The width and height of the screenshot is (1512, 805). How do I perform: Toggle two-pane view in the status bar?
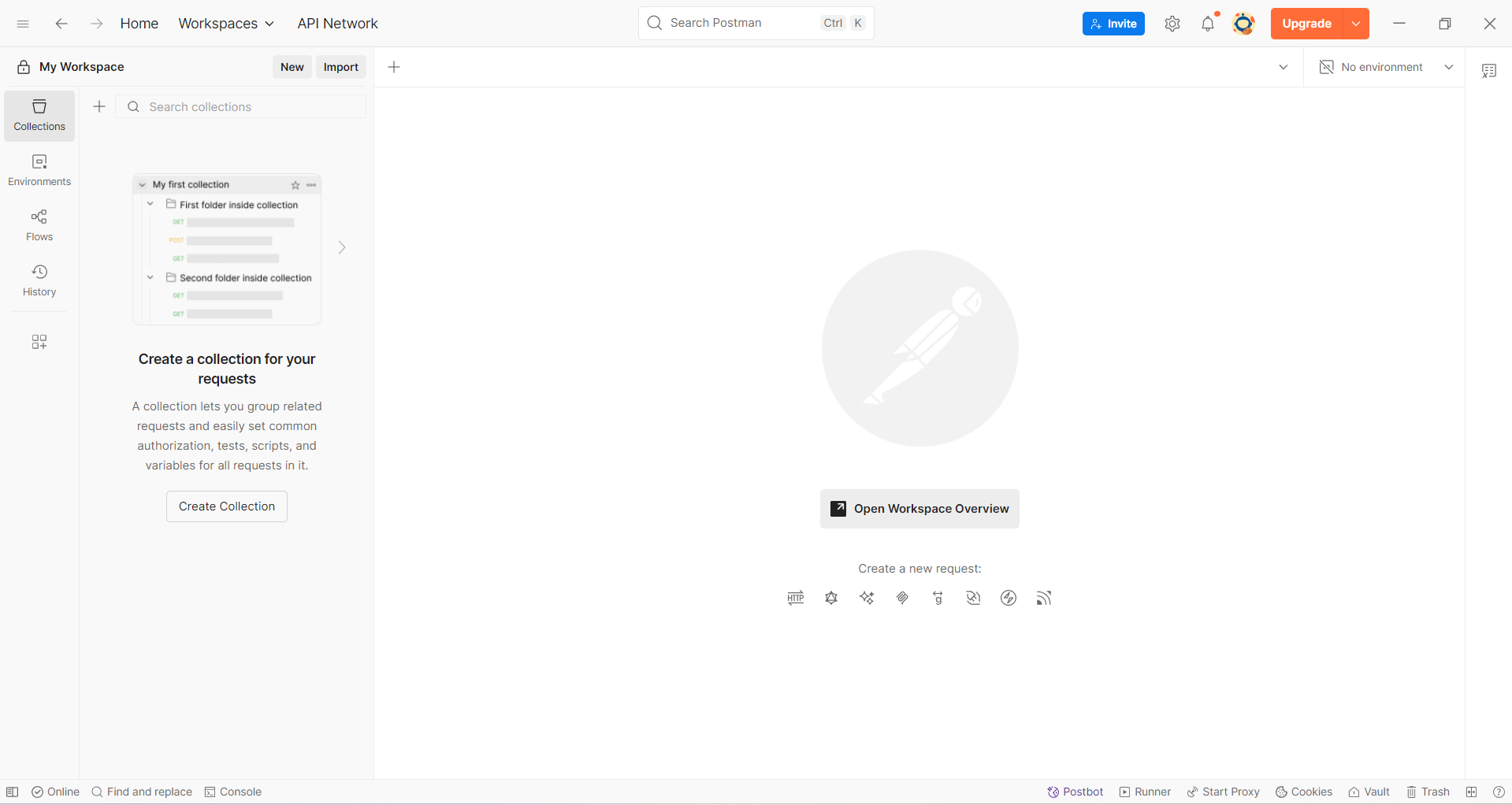click(x=1471, y=792)
